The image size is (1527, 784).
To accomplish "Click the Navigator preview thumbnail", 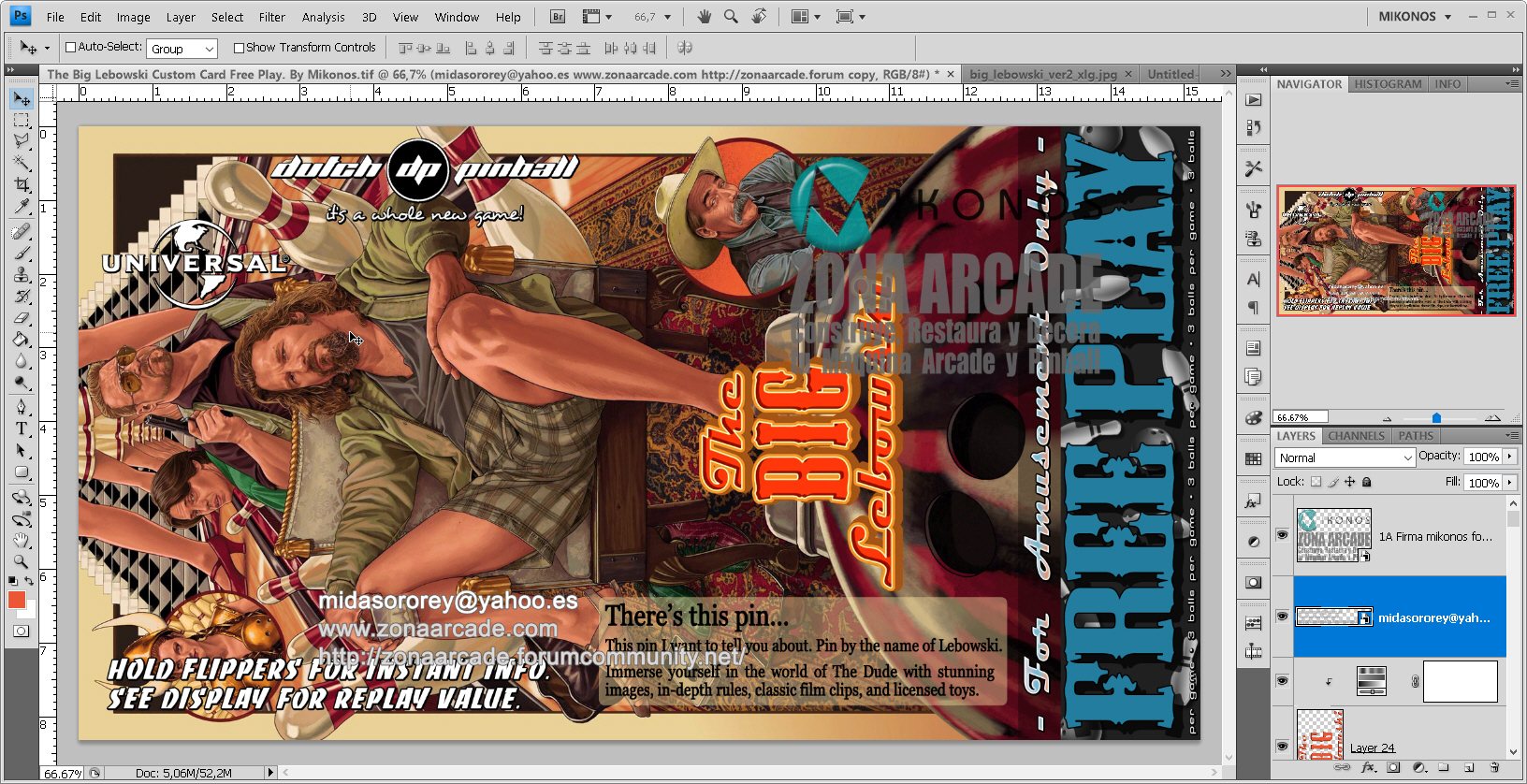I will point(1396,250).
